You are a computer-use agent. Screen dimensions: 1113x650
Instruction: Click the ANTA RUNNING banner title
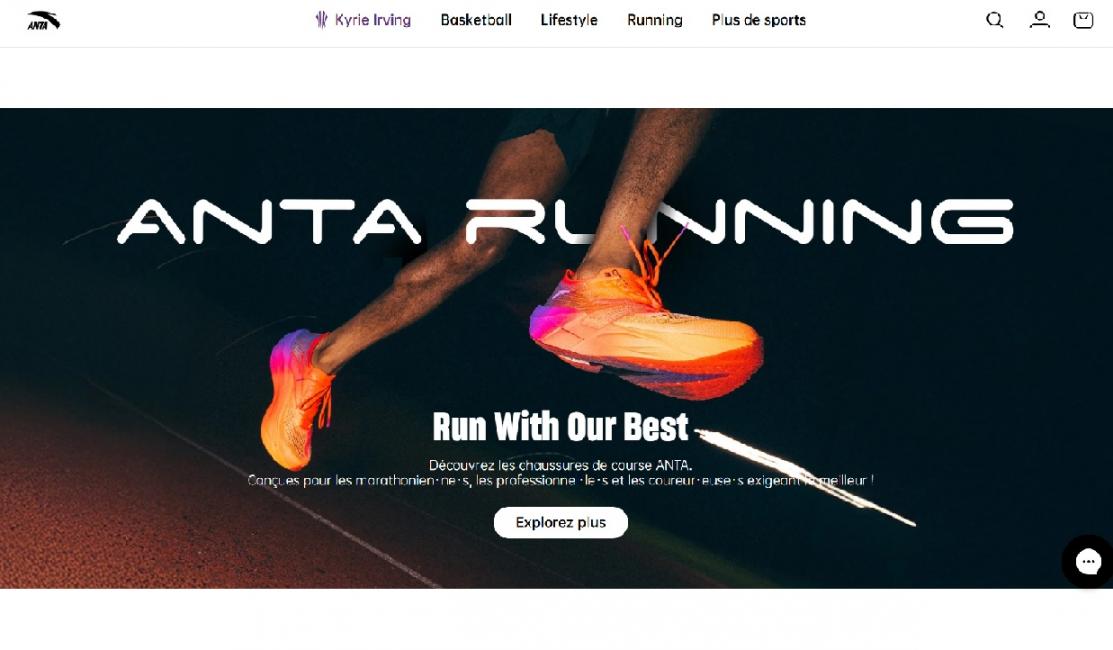click(x=565, y=221)
